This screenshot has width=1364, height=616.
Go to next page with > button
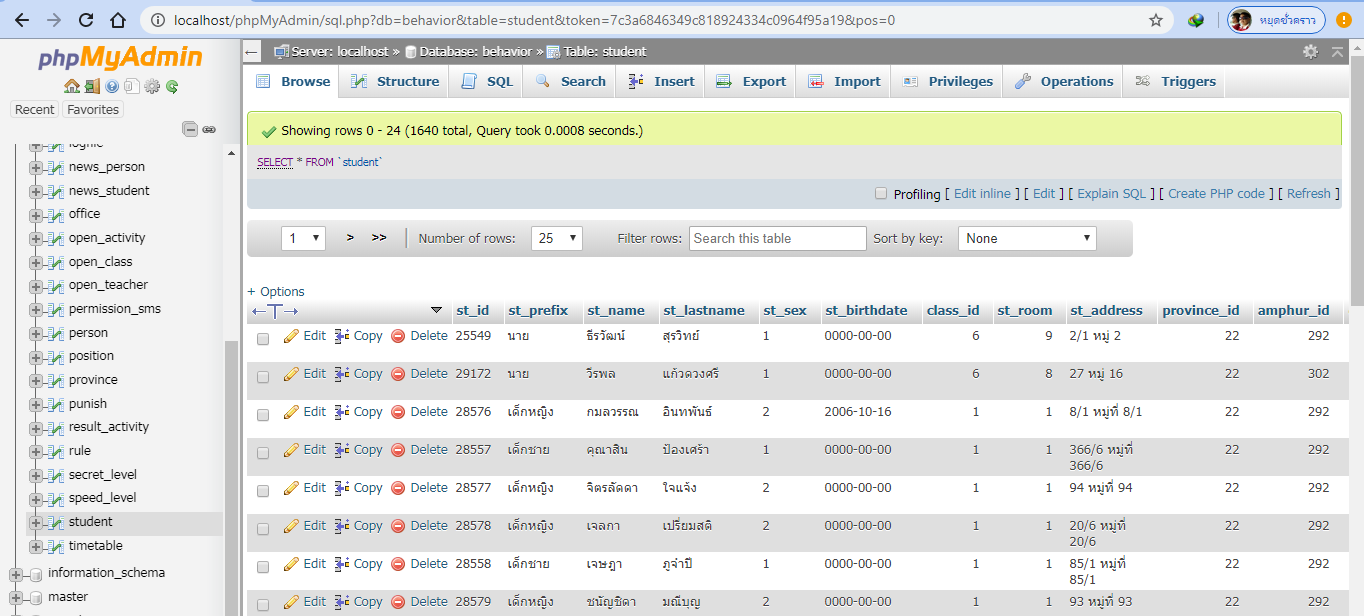(x=350, y=238)
